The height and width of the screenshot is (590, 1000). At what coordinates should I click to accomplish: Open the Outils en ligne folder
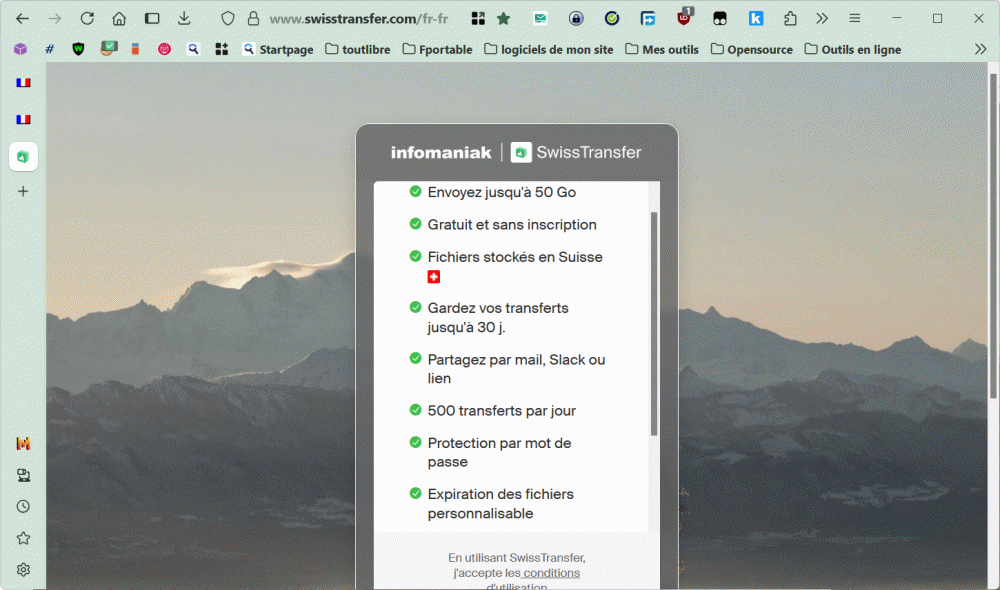(853, 49)
